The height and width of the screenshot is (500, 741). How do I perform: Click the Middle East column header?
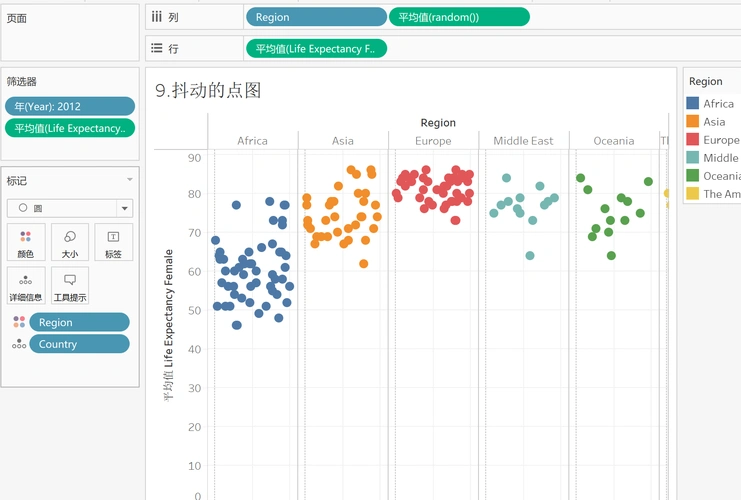[523, 141]
